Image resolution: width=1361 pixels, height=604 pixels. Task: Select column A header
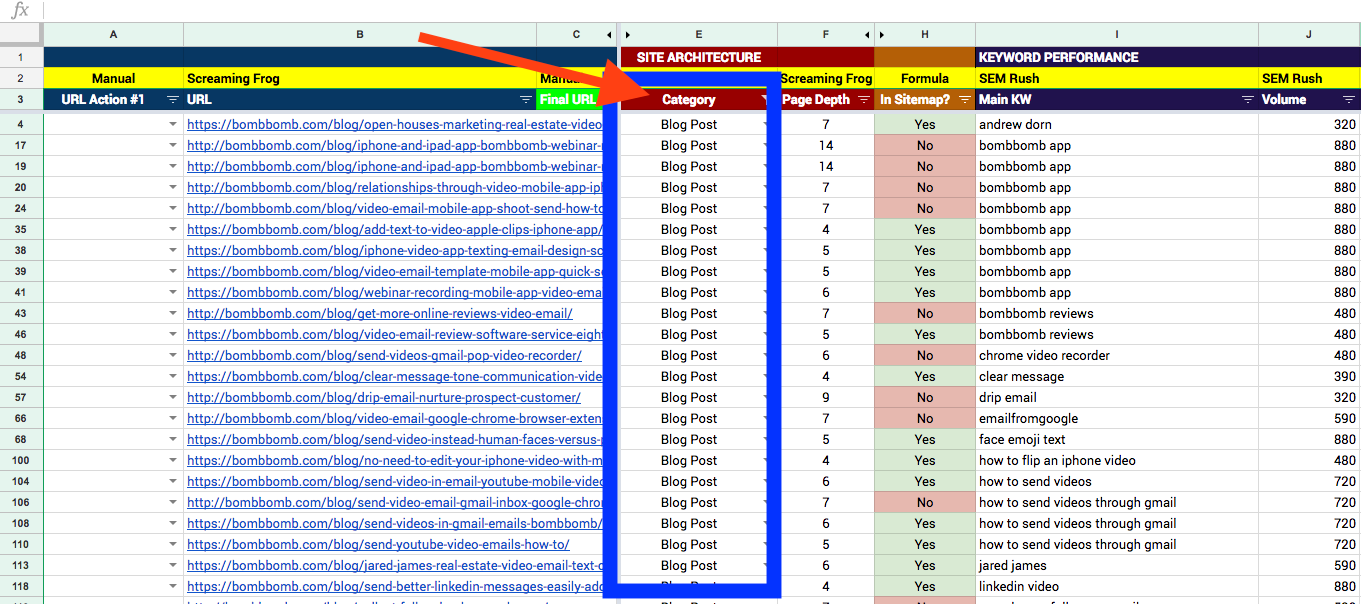(114, 35)
